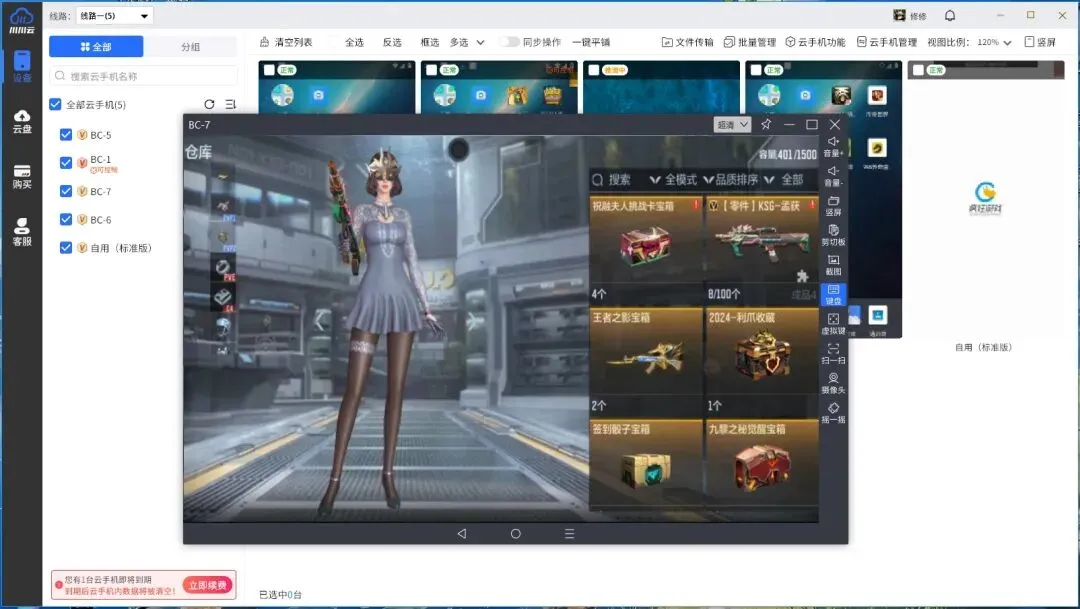The height and width of the screenshot is (609, 1080).
Task: Expand the 品质排序 sort filter
Action: [x=731, y=180]
